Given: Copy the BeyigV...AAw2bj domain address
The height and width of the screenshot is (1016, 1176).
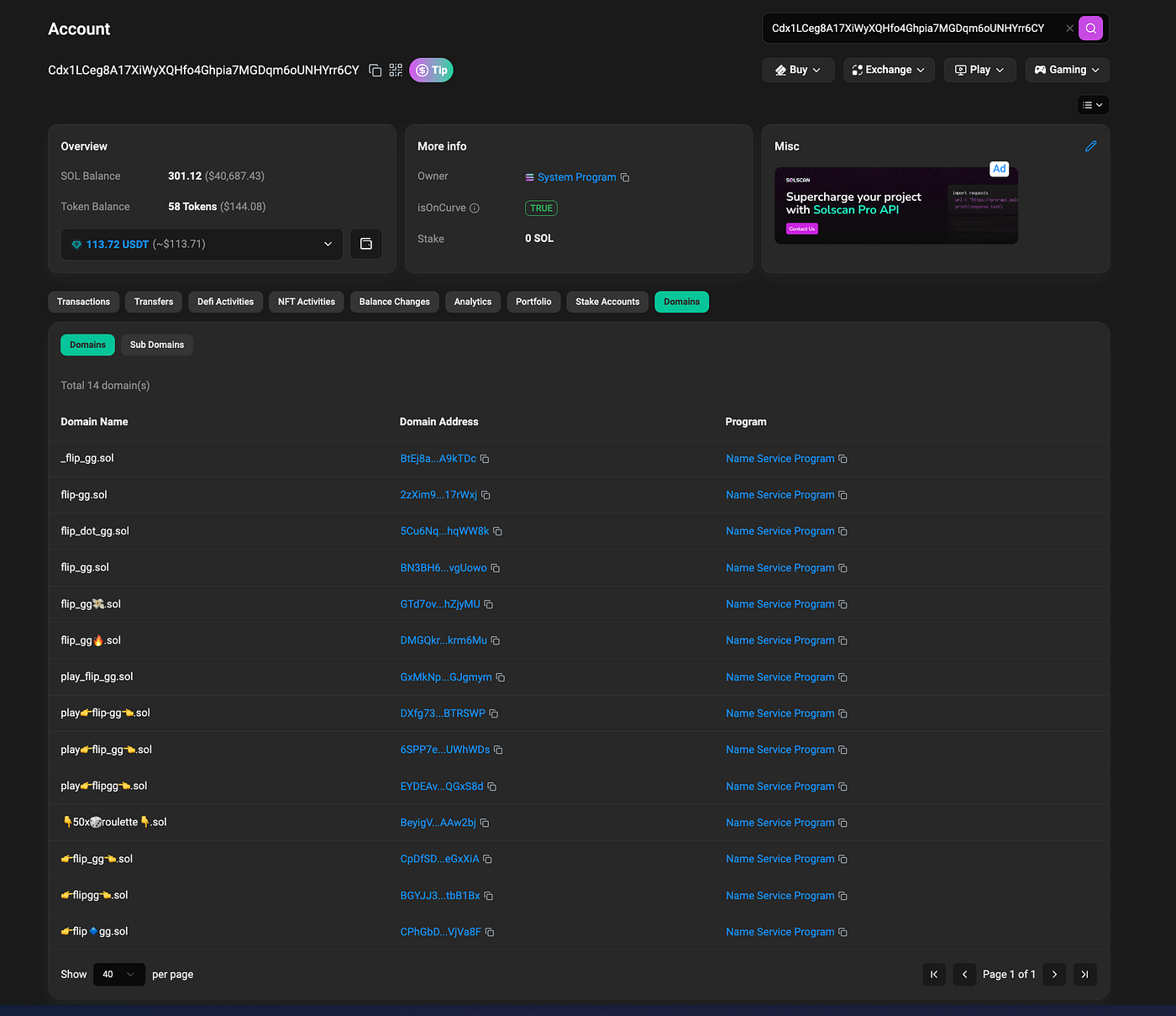Looking at the screenshot, I should coord(485,824).
